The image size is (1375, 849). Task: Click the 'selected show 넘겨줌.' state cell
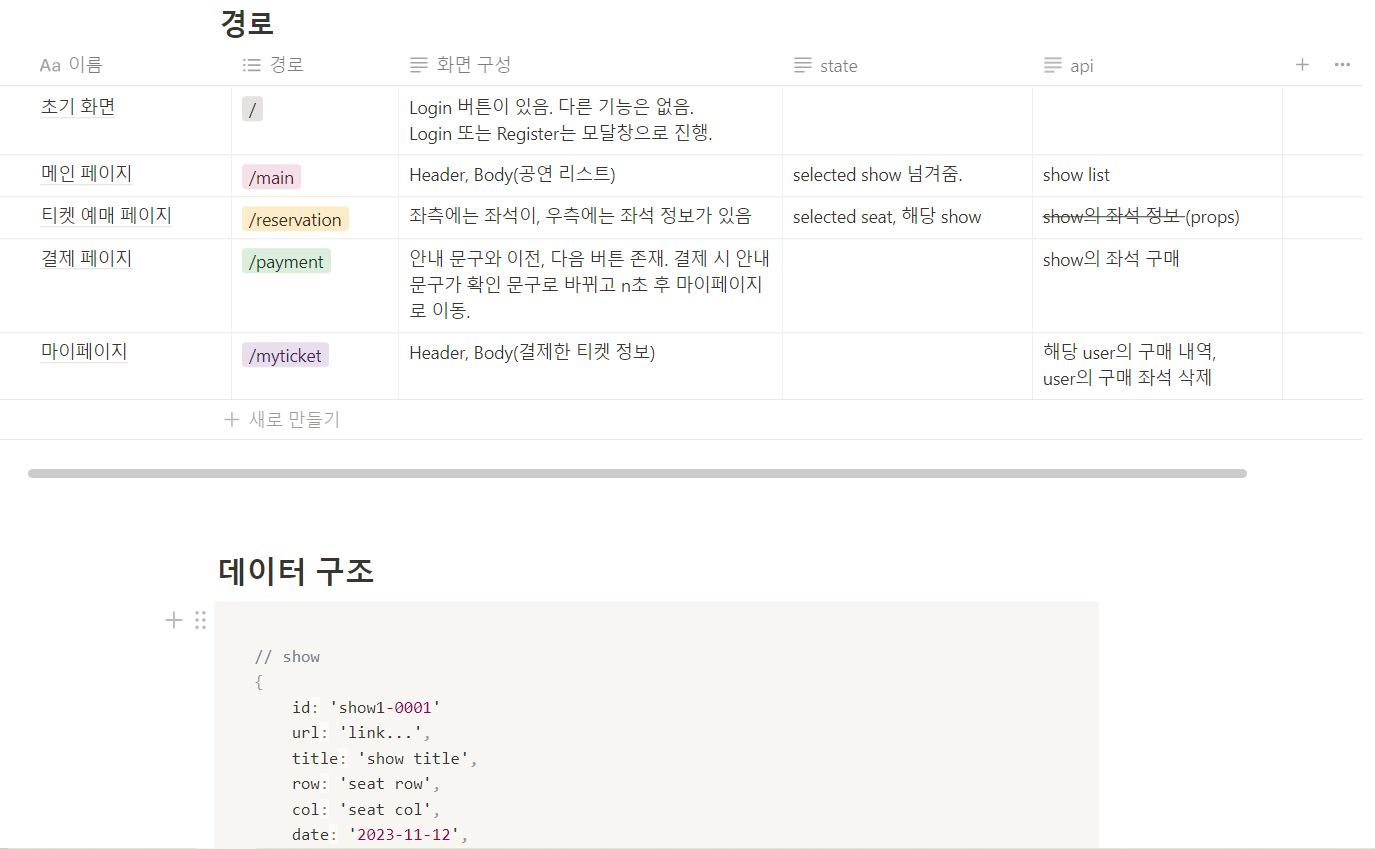(907, 175)
